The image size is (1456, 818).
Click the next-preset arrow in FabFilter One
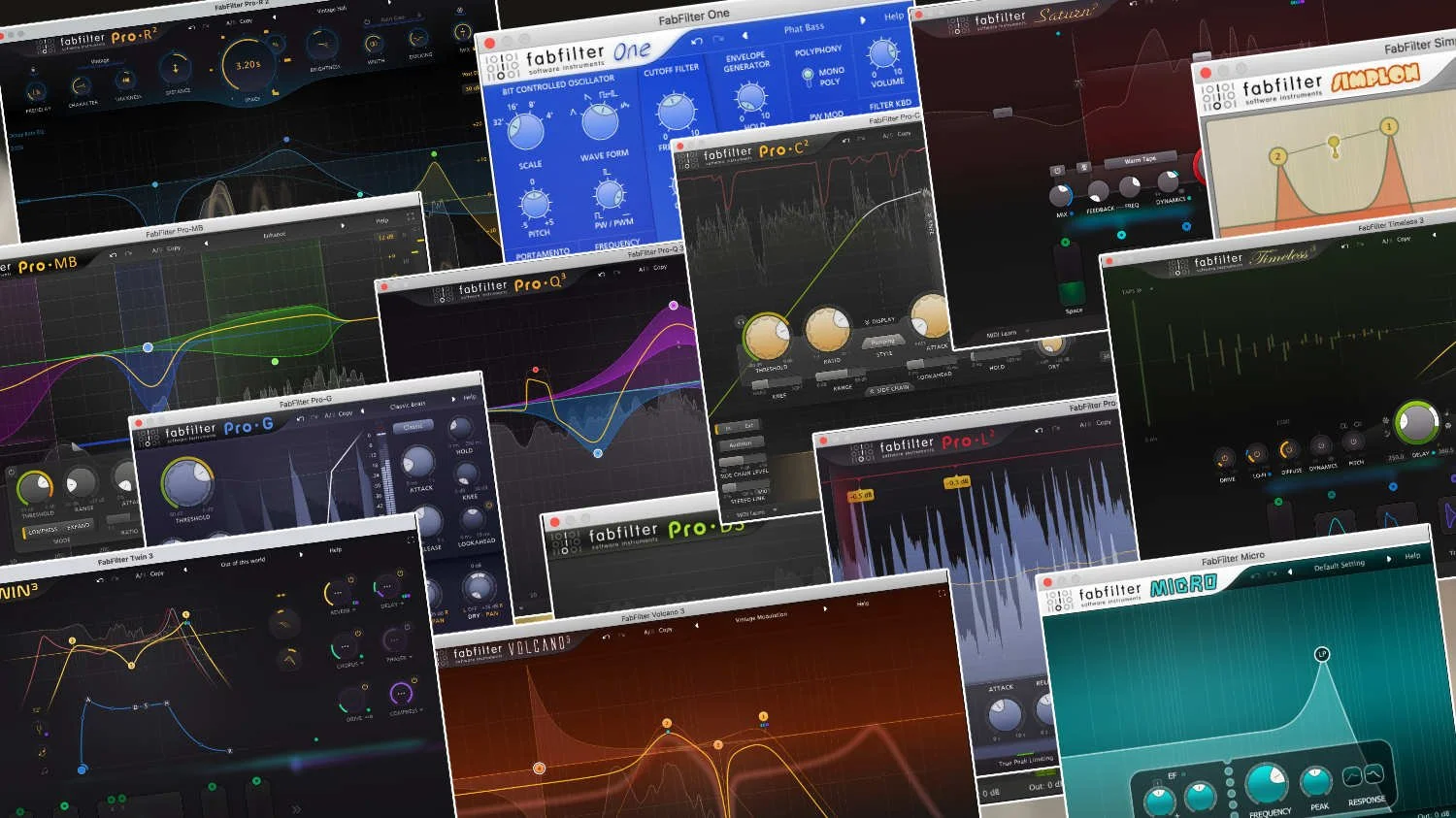(863, 20)
